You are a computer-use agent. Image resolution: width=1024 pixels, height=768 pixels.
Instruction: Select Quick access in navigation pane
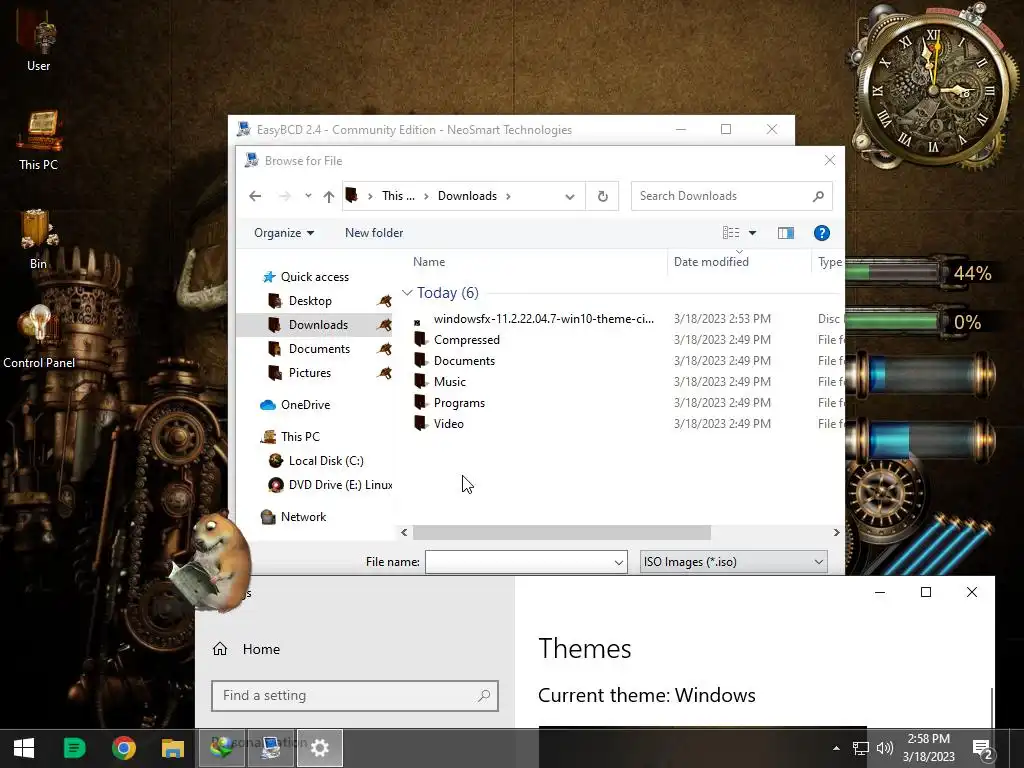314,277
